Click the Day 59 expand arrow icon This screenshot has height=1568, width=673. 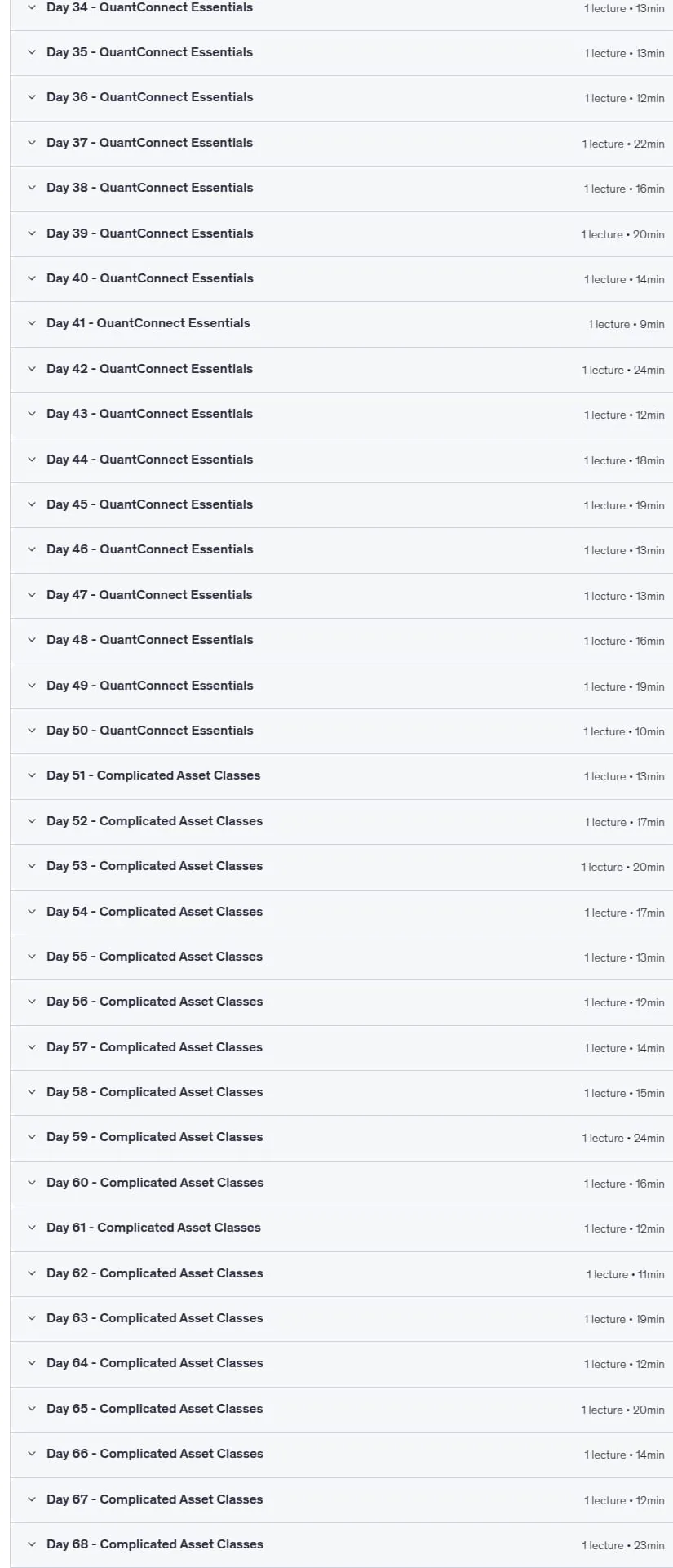coord(32,1137)
